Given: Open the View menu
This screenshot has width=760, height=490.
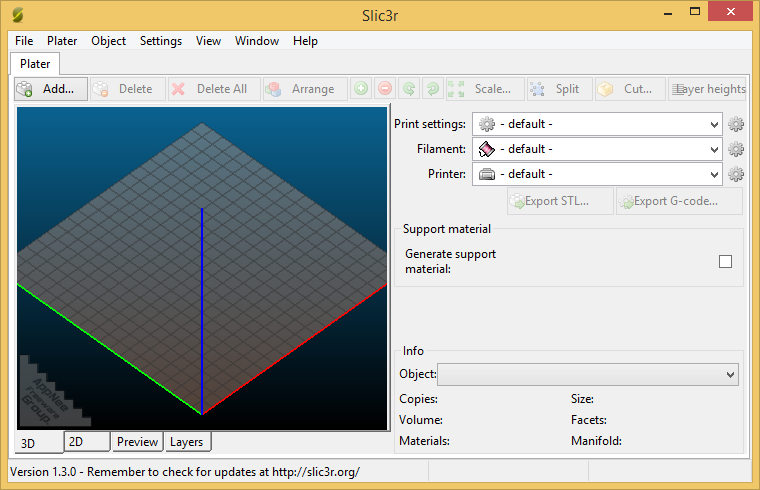Looking at the screenshot, I should [208, 41].
